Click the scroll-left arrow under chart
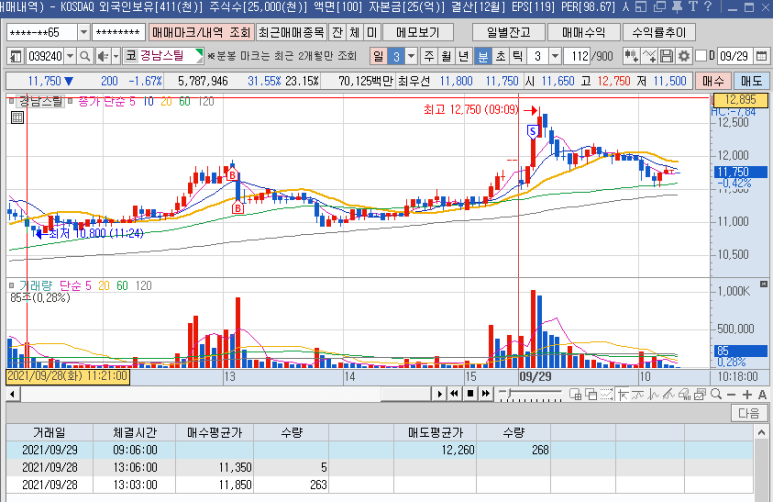This screenshot has width=773, height=502. point(12,394)
